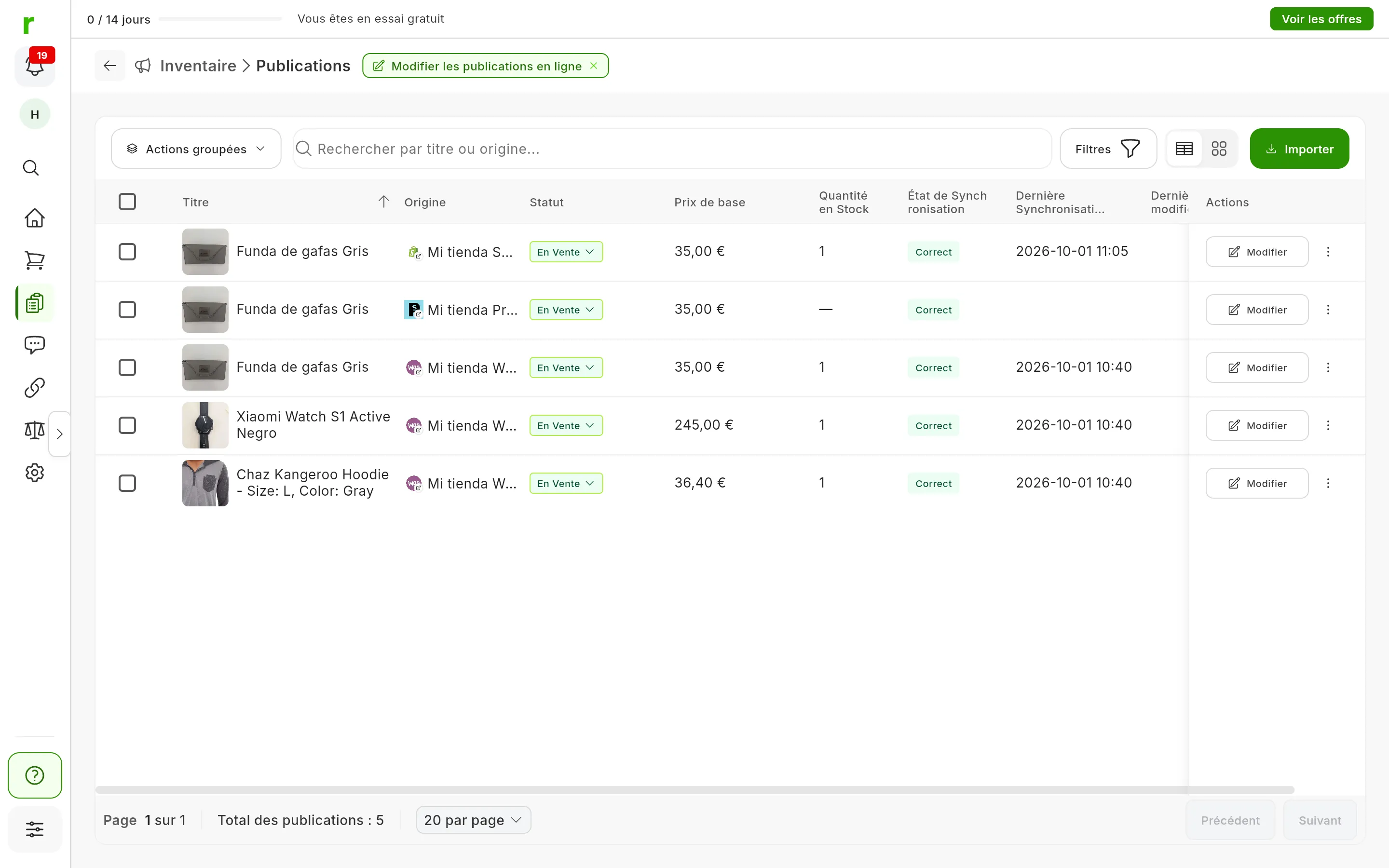Viewport: 1389px width, 868px height.
Task: Click the trial progress bar 0 / 14 jours
Action: (x=220, y=19)
